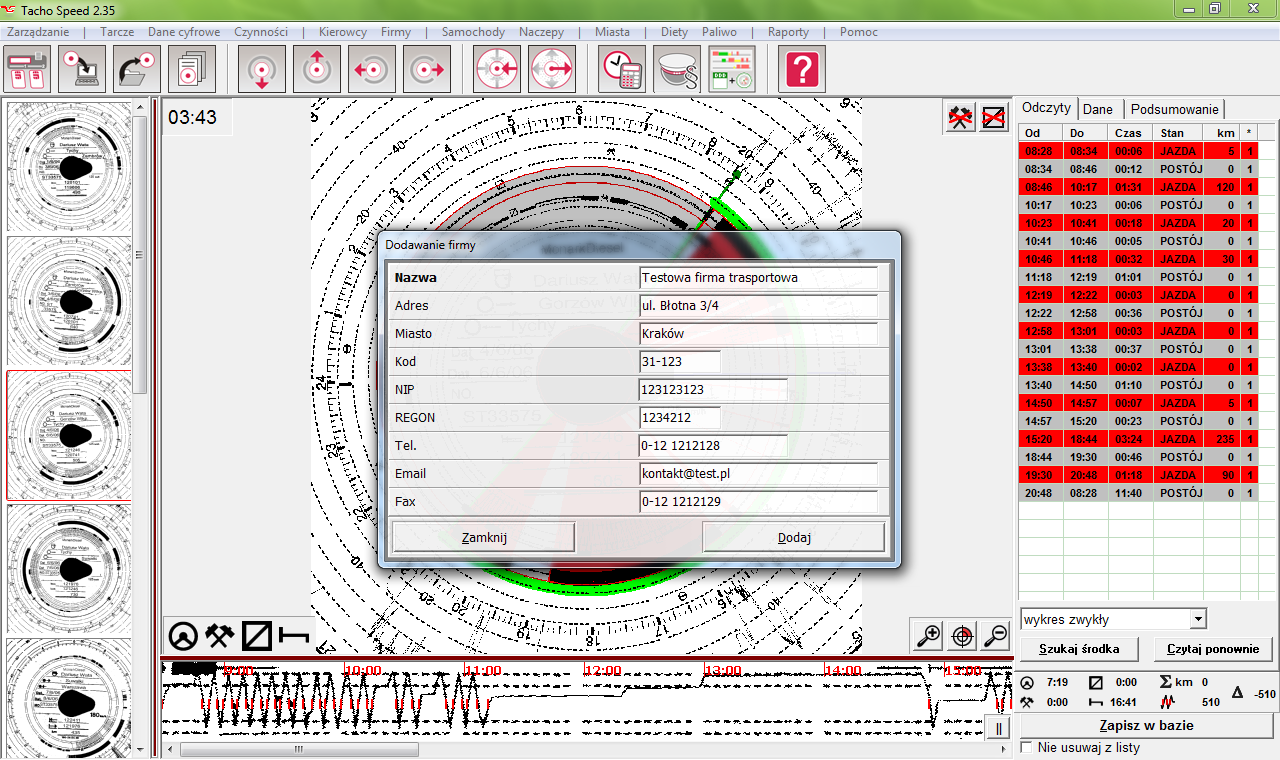
Task: Toggle the red crossed hammers button top-right
Action: (960, 118)
